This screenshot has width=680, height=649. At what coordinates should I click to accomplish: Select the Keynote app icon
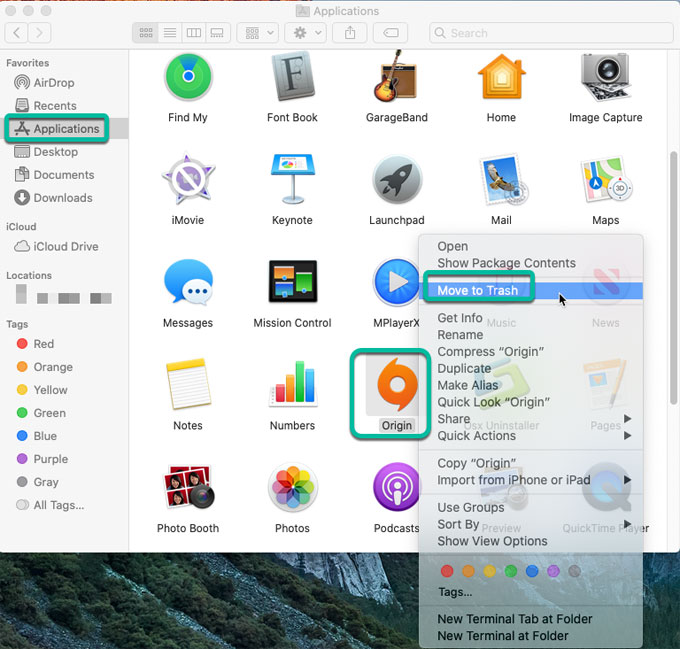click(292, 180)
